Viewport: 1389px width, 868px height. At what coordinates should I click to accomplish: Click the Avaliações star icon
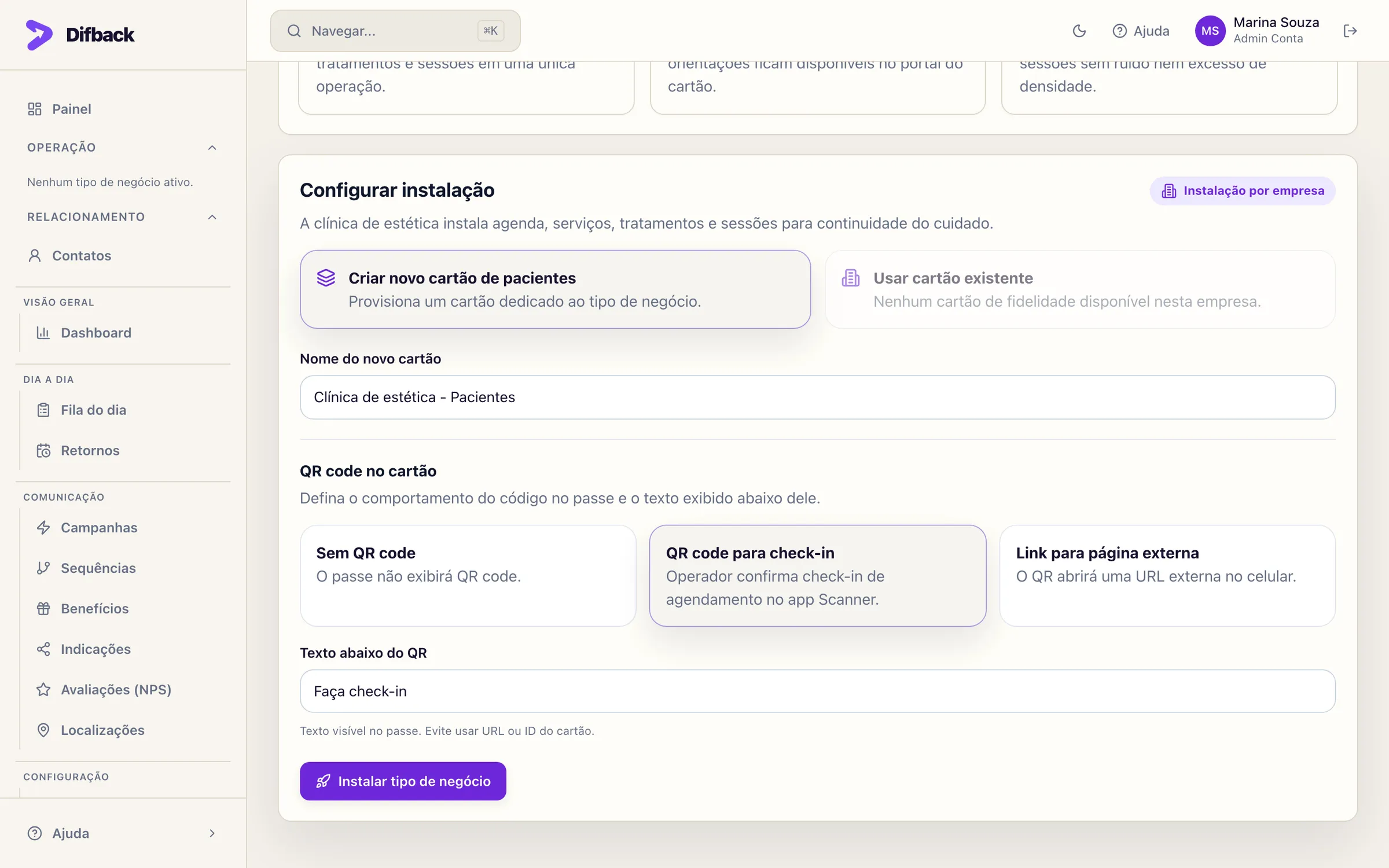43,690
